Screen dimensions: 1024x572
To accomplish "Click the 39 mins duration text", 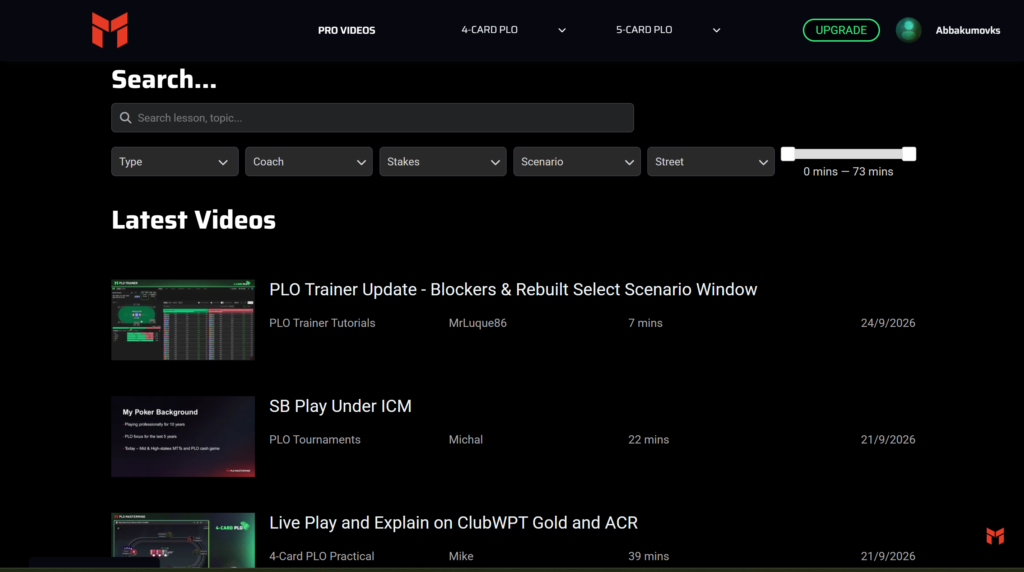I will pyautogui.click(x=648, y=556).
